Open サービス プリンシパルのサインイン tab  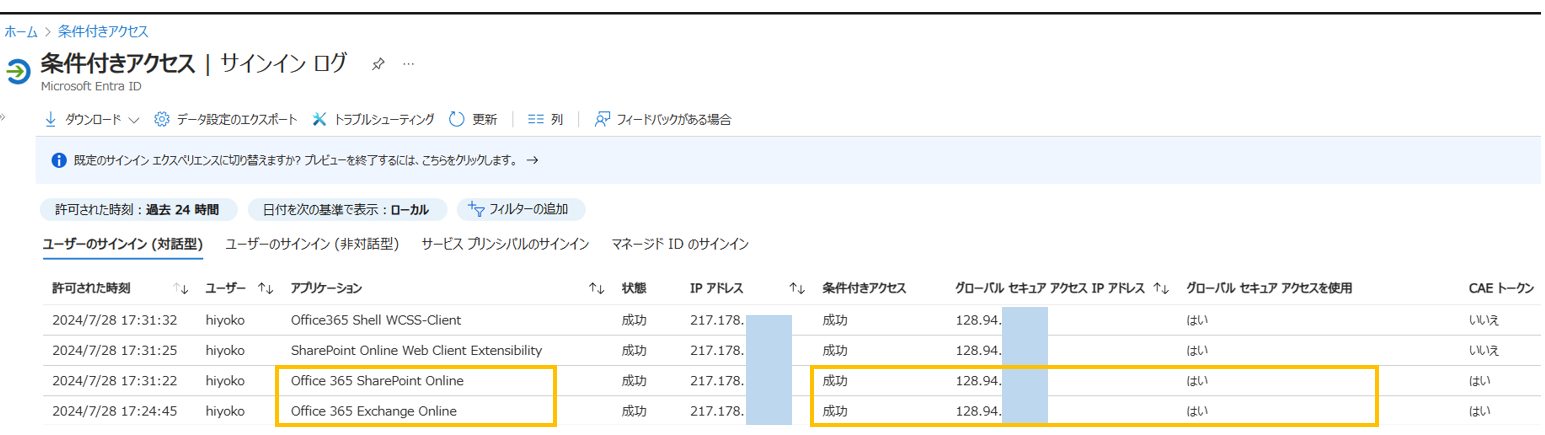pyautogui.click(x=505, y=244)
